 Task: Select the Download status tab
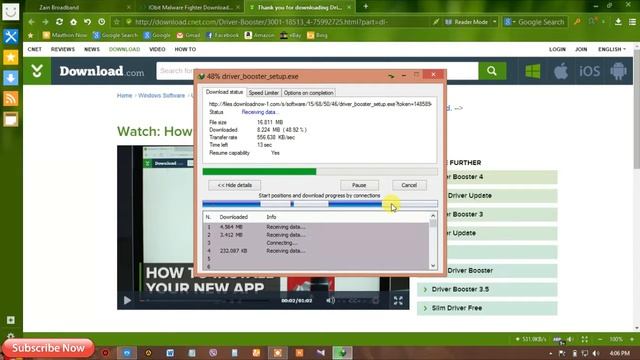pos(224,92)
